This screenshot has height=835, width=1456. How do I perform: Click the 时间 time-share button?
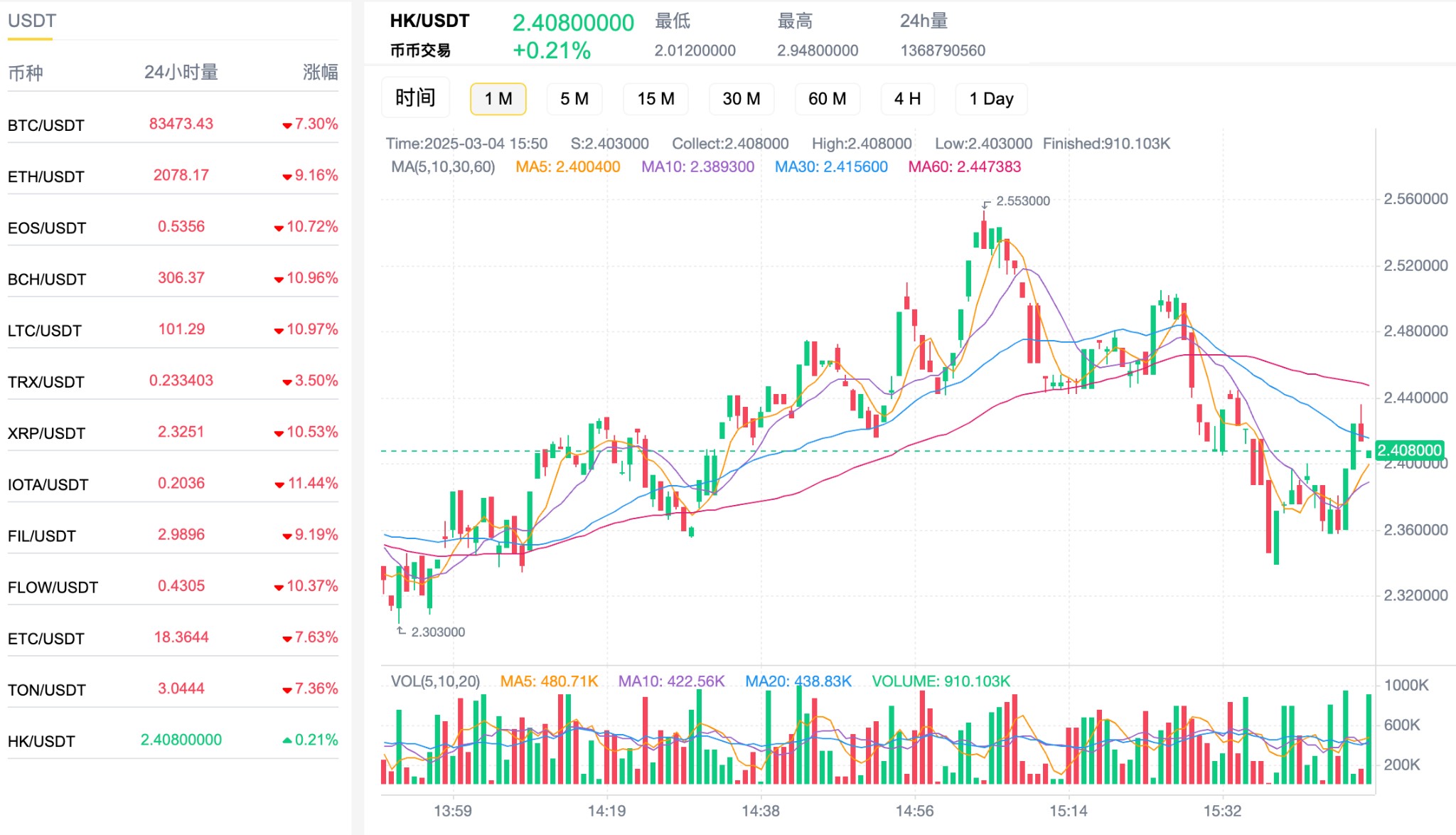point(415,97)
